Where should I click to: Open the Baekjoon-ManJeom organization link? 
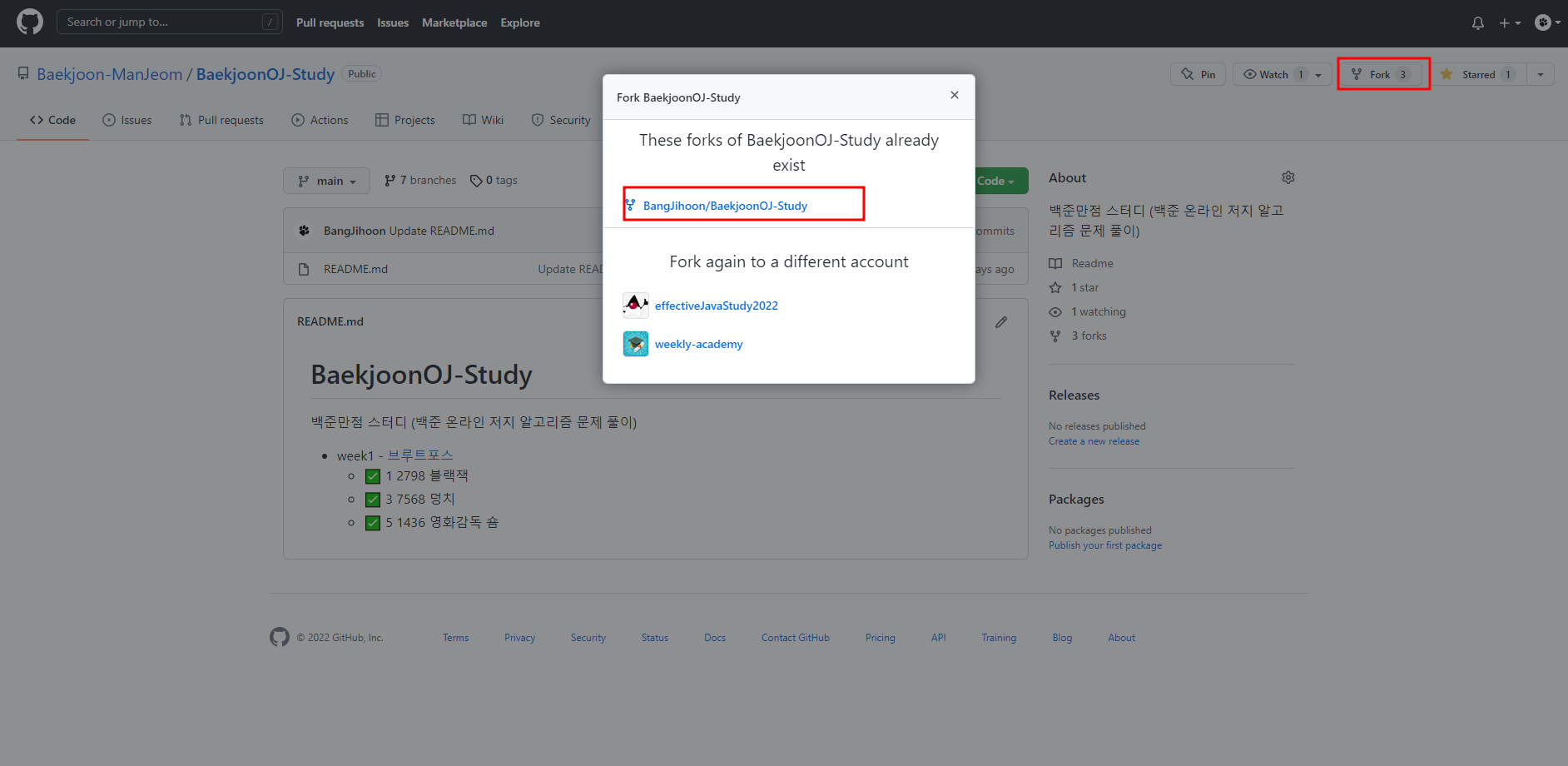pos(110,74)
